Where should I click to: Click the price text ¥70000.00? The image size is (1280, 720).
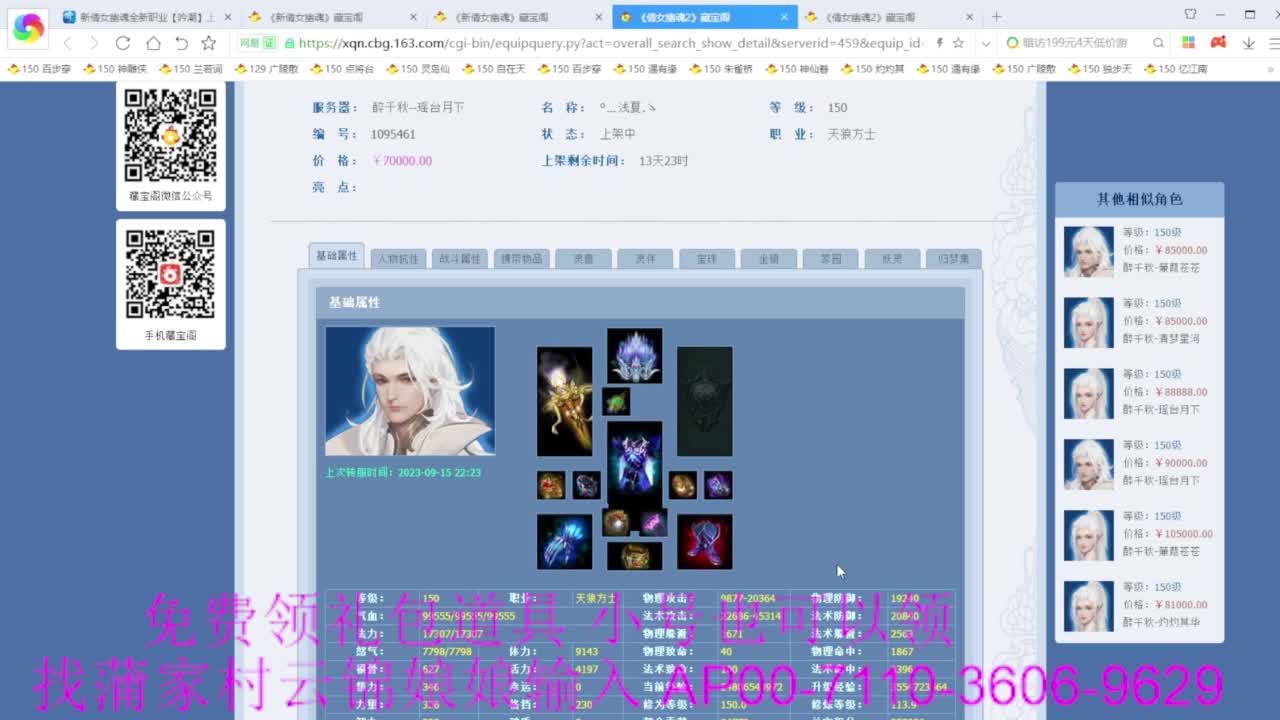(402, 161)
